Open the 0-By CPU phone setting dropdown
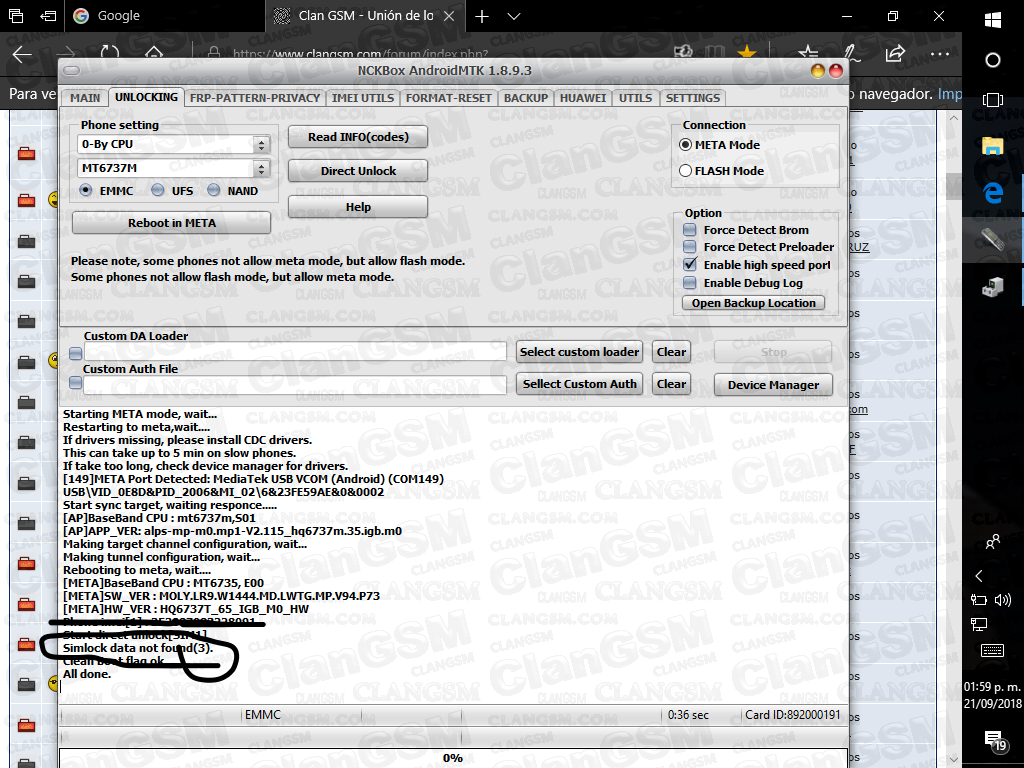Screen dimensions: 1024x768 (261, 144)
